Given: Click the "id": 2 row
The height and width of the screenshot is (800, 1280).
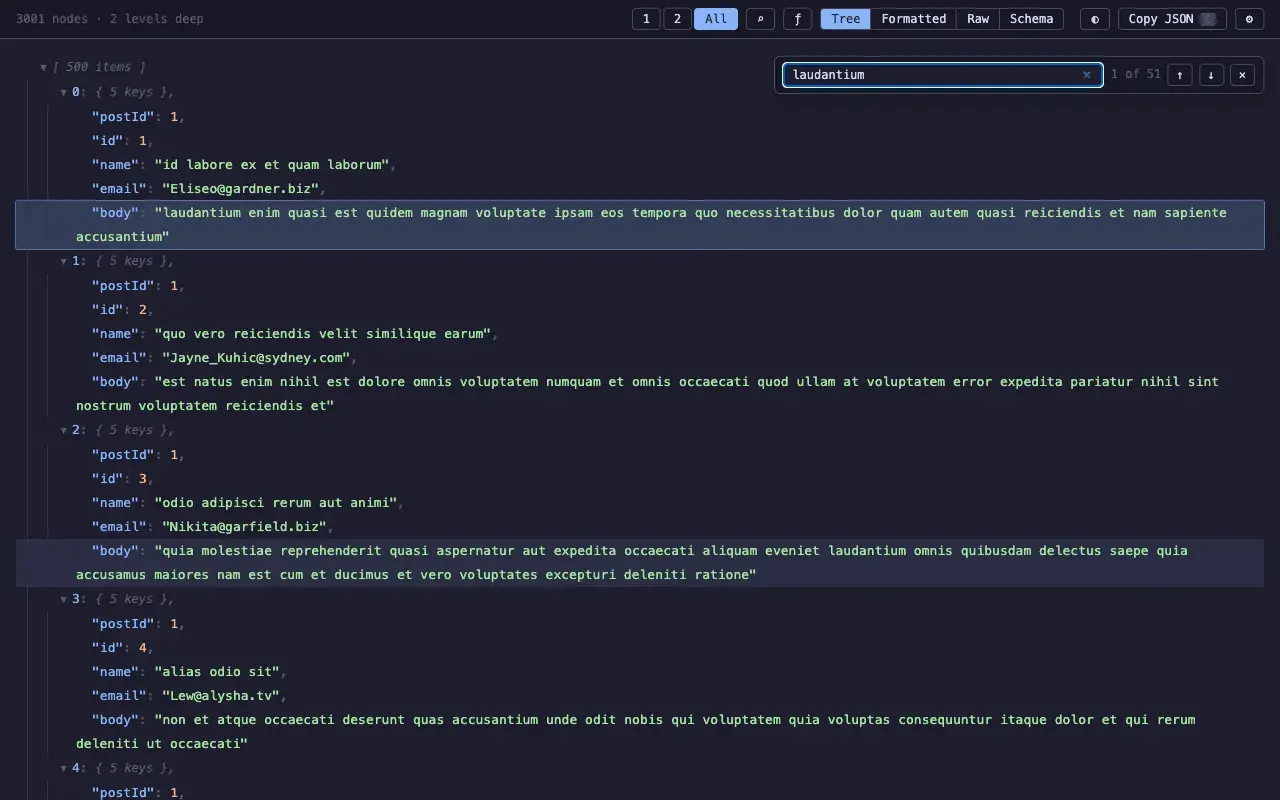Looking at the screenshot, I should point(640,310).
